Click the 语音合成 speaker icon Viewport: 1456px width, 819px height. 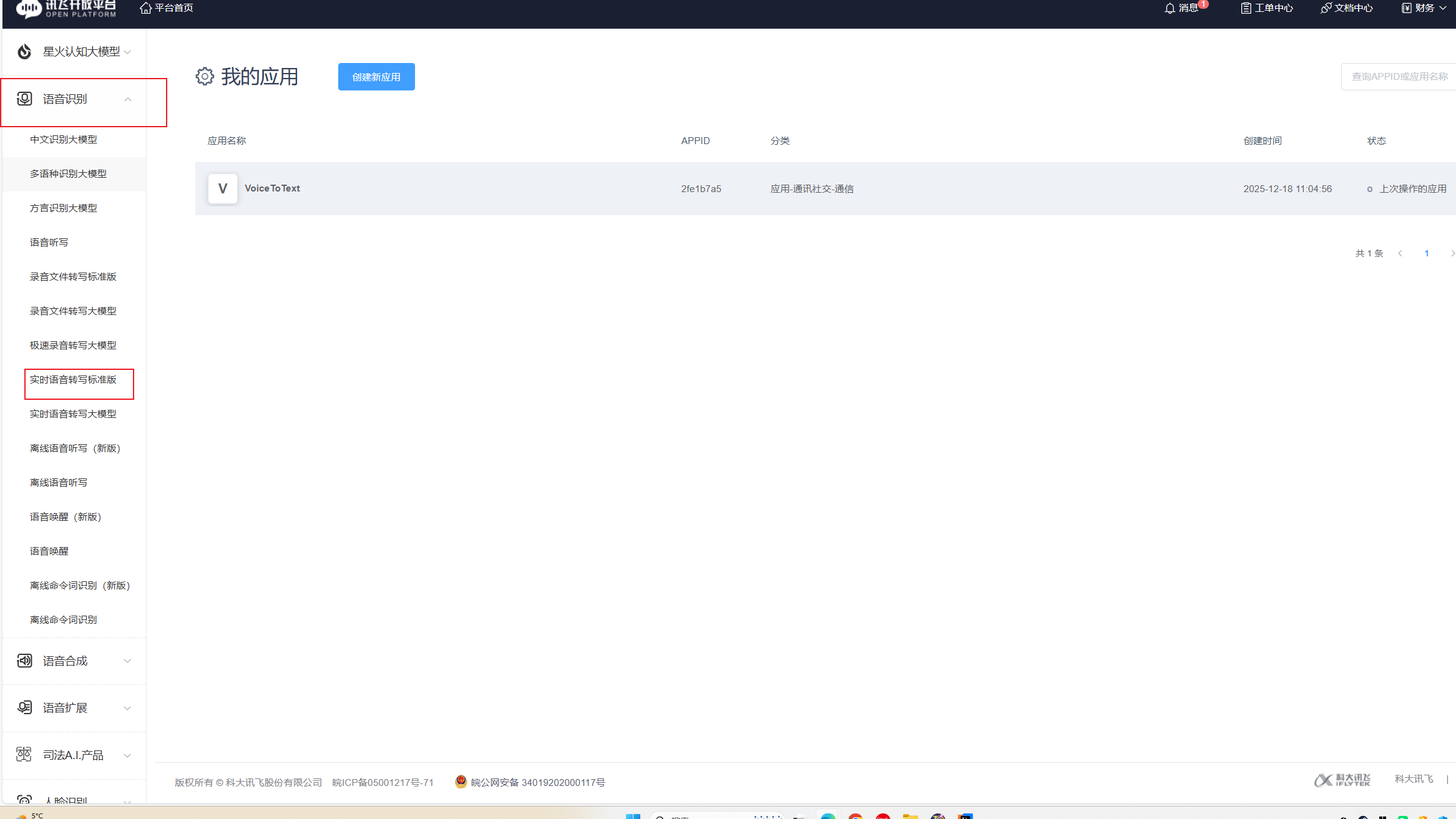point(24,661)
